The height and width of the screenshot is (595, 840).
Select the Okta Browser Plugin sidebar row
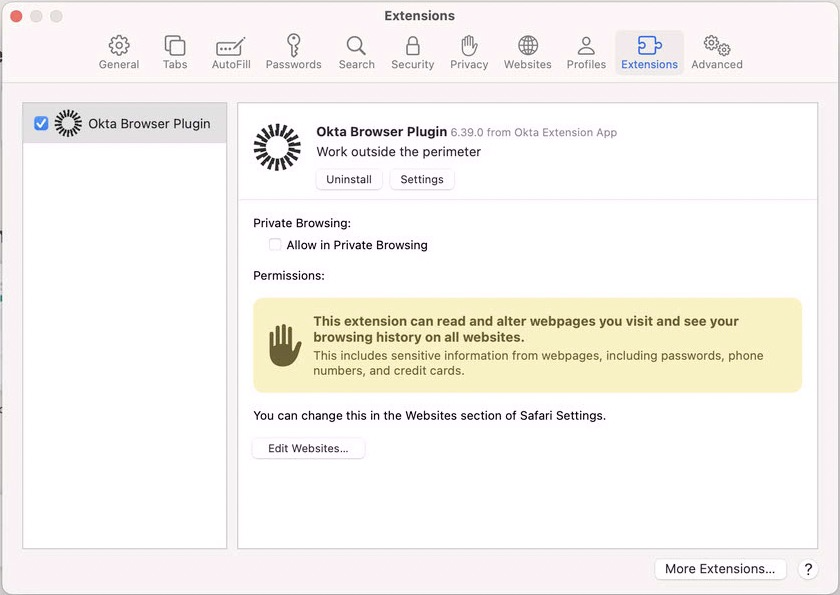point(125,123)
